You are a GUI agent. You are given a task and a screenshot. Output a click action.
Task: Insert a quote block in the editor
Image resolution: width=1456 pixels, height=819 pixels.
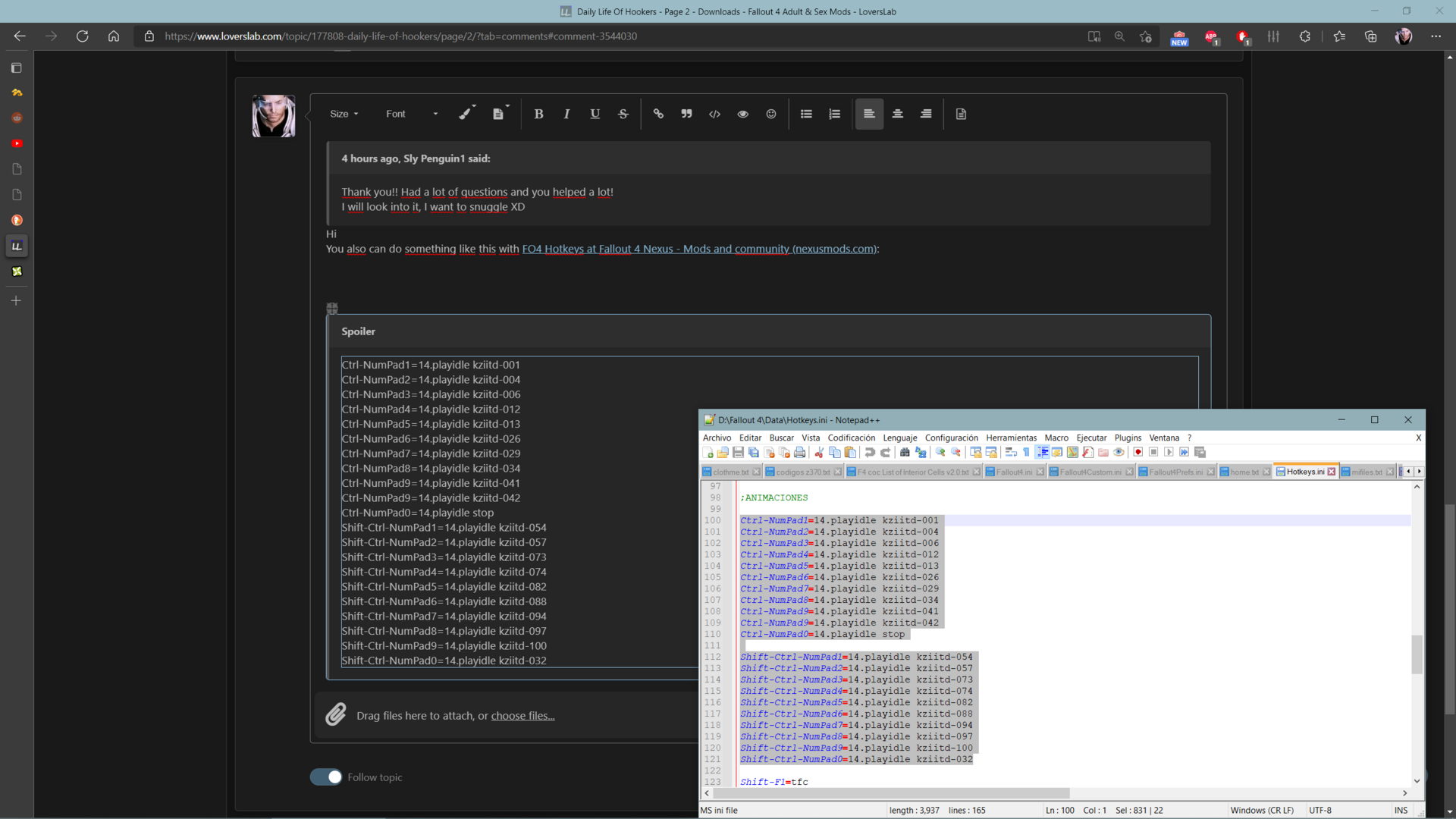click(686, 114)
